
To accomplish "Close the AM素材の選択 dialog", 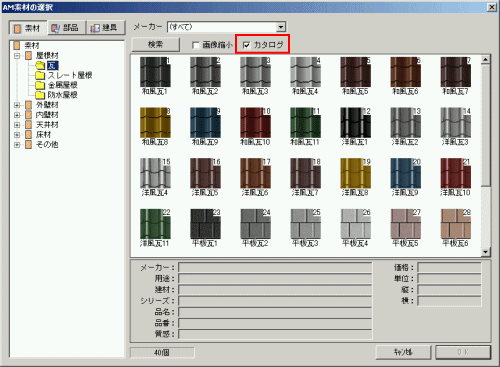I will click(x=492, y=7).
